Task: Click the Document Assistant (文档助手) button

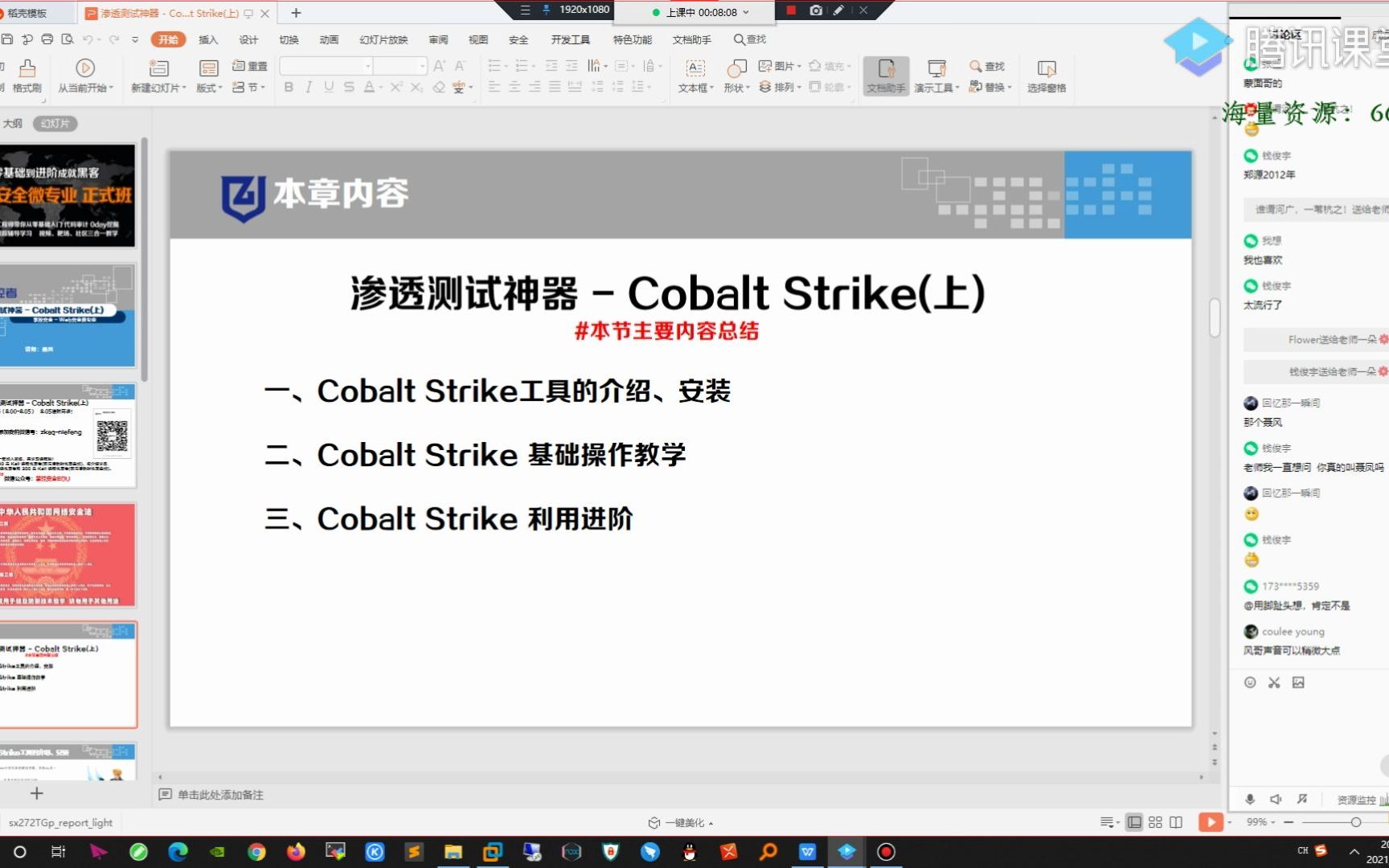Action: pyautogui.click(x=886, y=76)
